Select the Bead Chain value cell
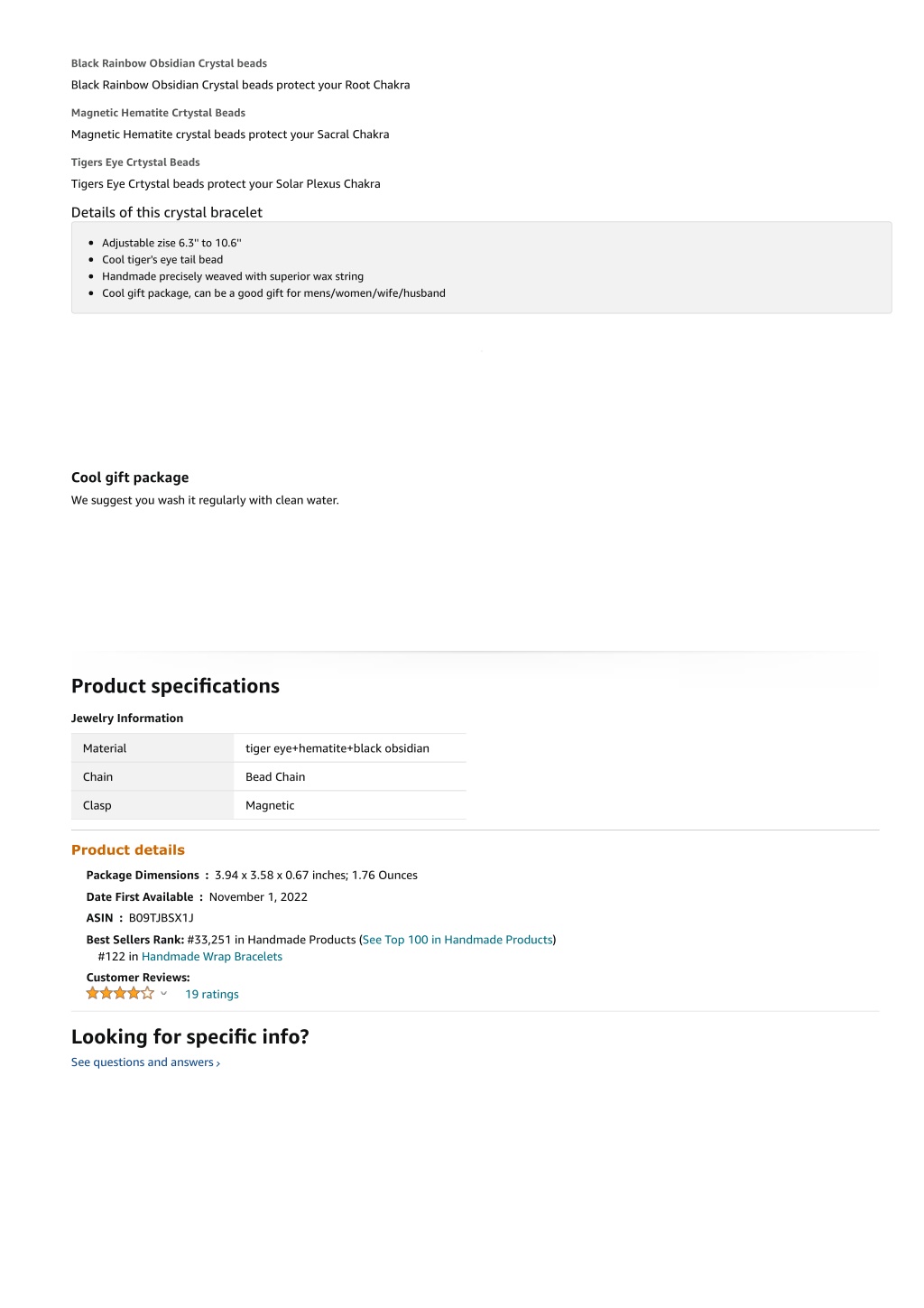This screenshot has width=924, height=1308. click(x=350, y=777)
